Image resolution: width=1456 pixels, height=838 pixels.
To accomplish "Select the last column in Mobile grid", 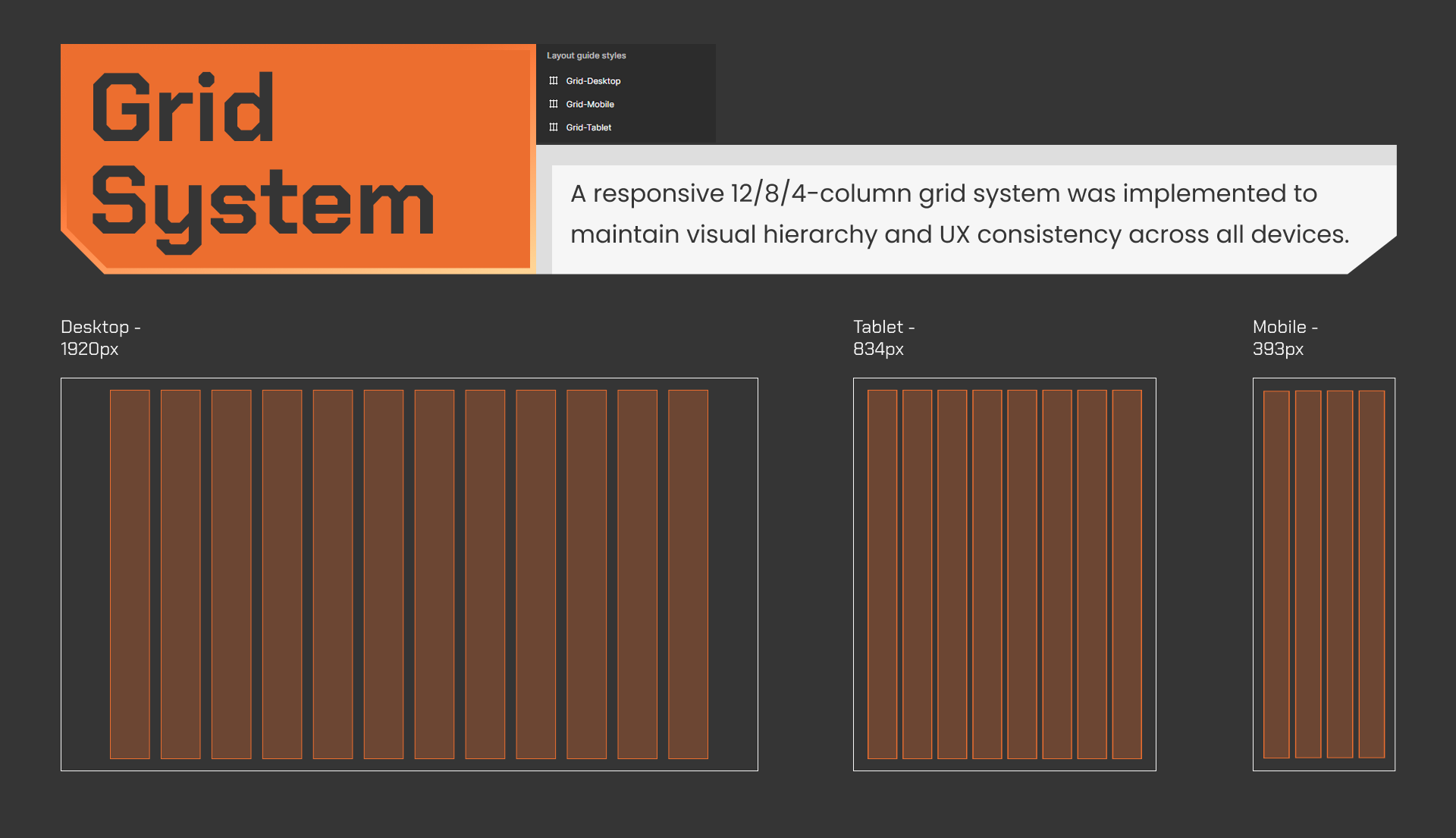I will click(x=1372, y=574).
